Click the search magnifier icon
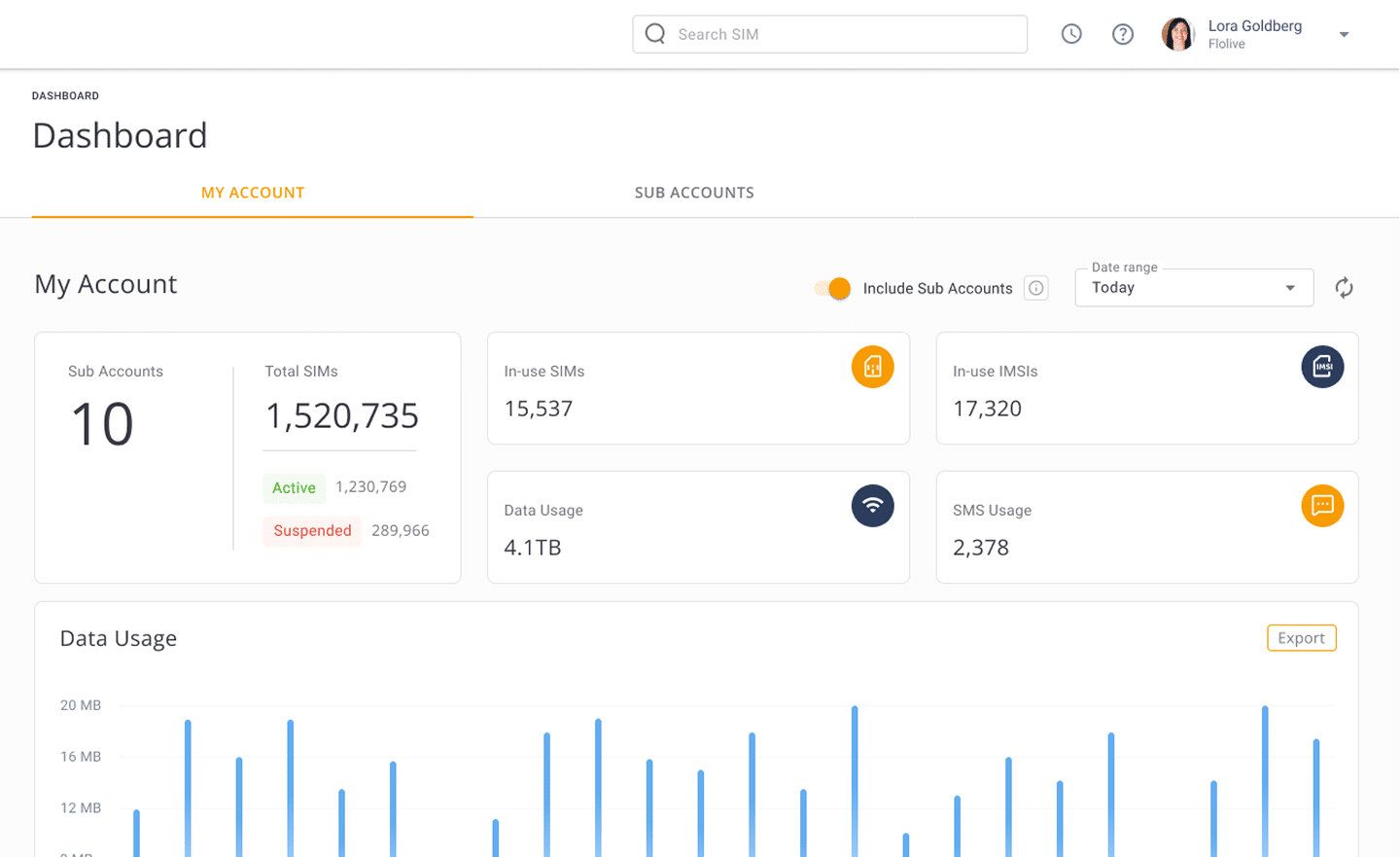This screenshot has width=1400, height=857. [655, 34]
